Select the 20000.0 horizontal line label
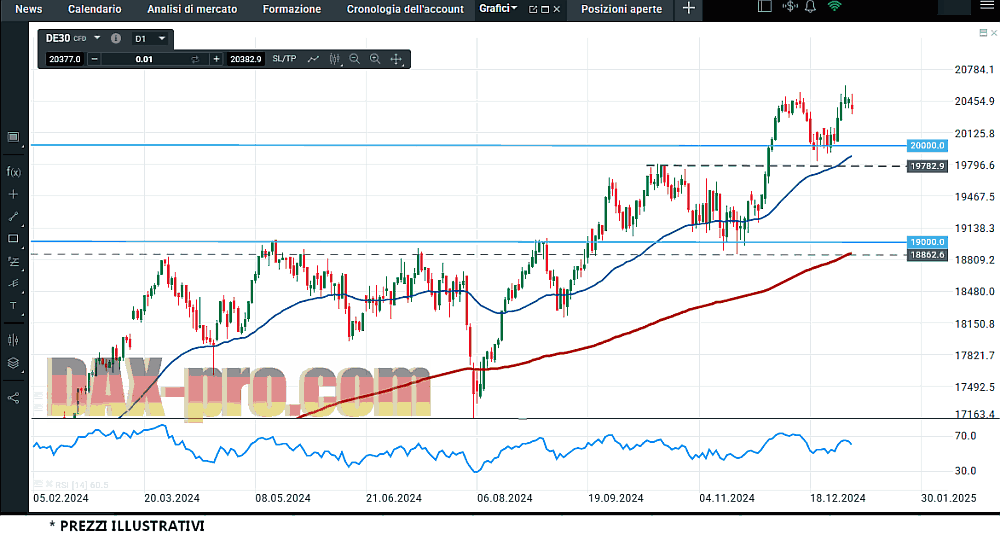 (x=927, y=145)
